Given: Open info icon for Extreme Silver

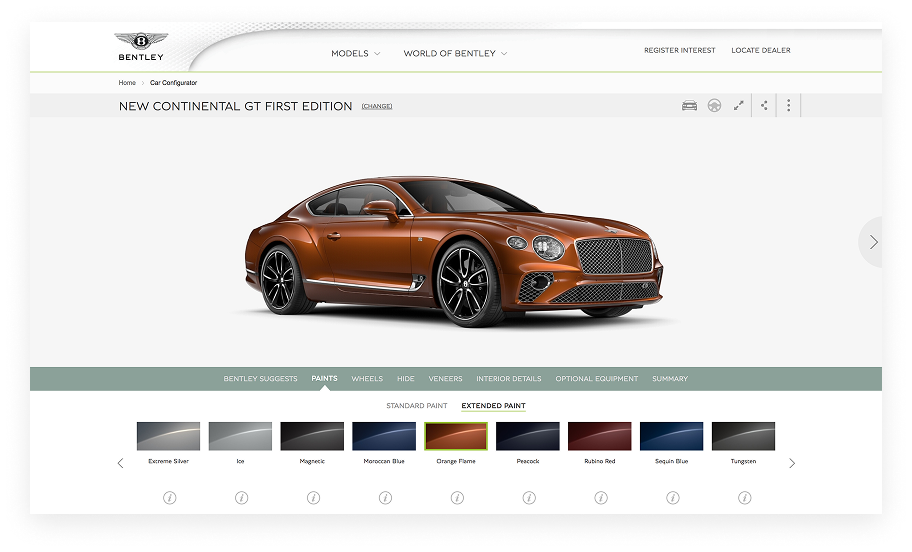Looking at the screenshot, I should tap(169, 498).
